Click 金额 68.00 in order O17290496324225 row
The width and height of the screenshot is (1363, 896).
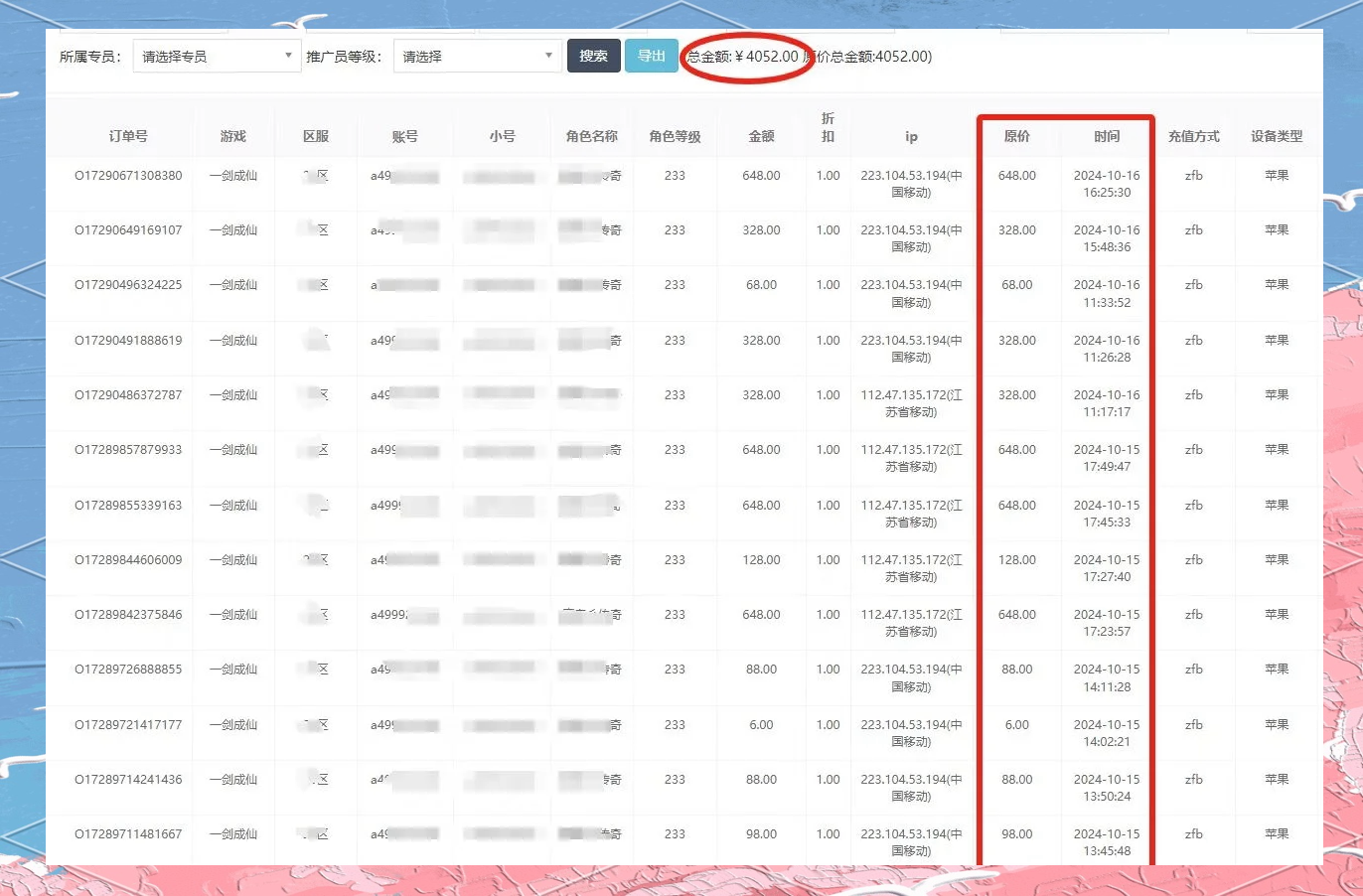(761, 285)
